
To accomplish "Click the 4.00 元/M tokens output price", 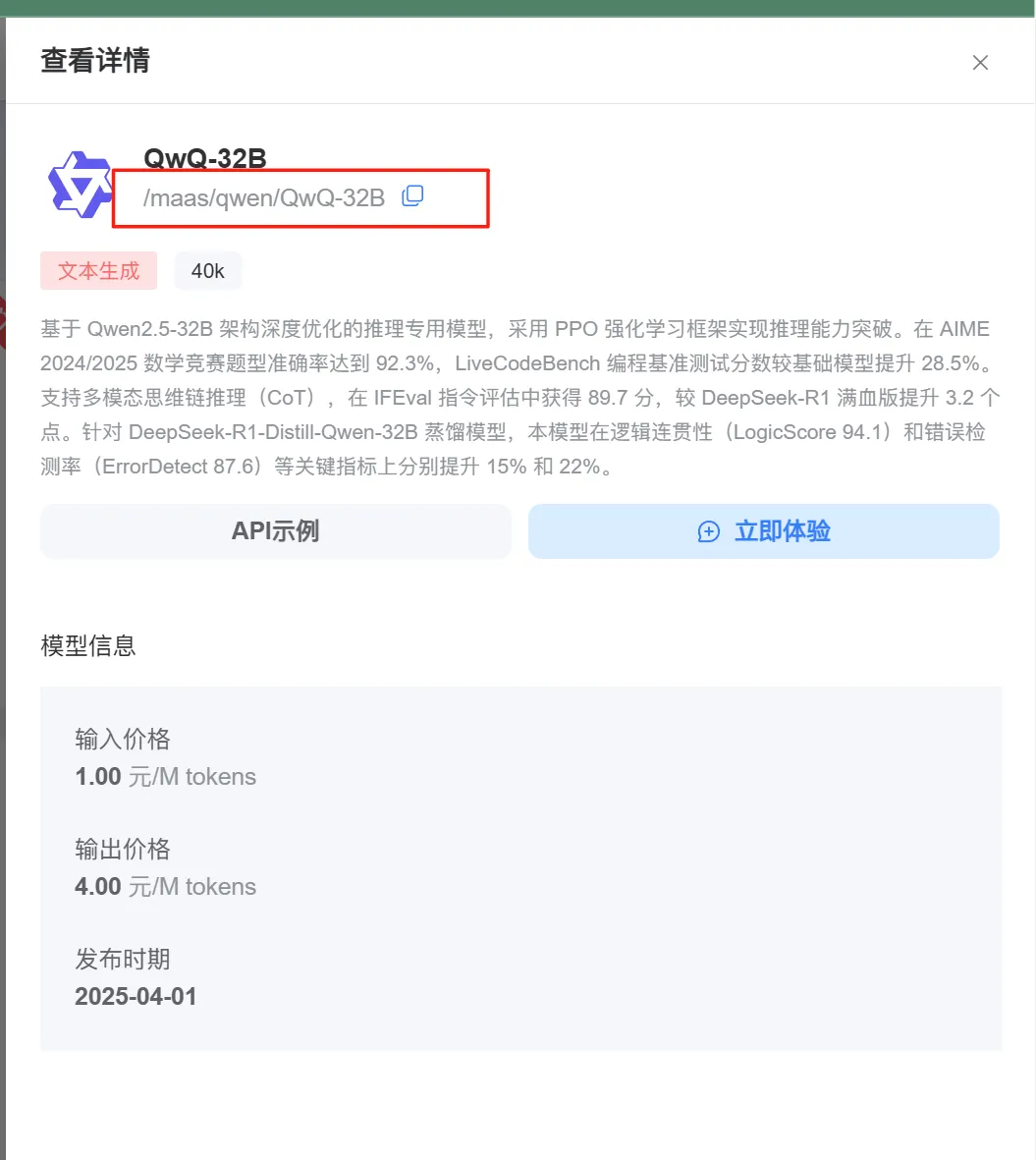I will pyautogui.click(x=166, y=886).
